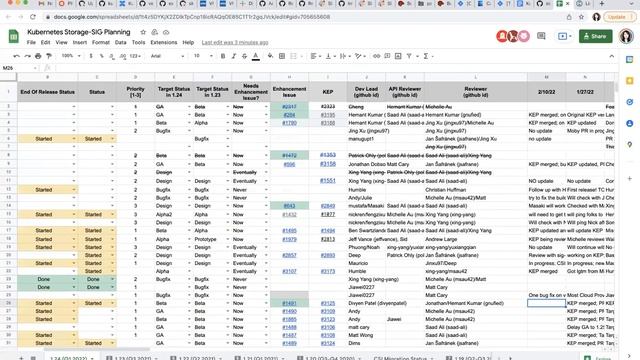Click the Merge cells icon
The image size is (640, 360).
(293, 56)
